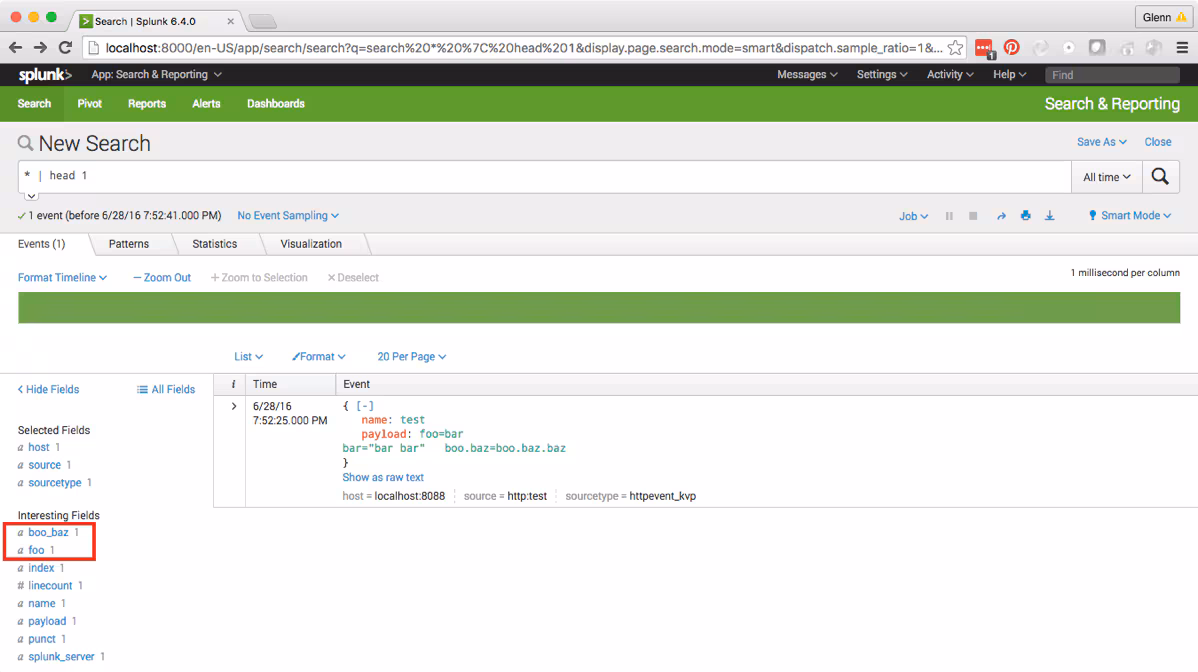
Task: Export the search results
Action: click(x=1049, y=215)
